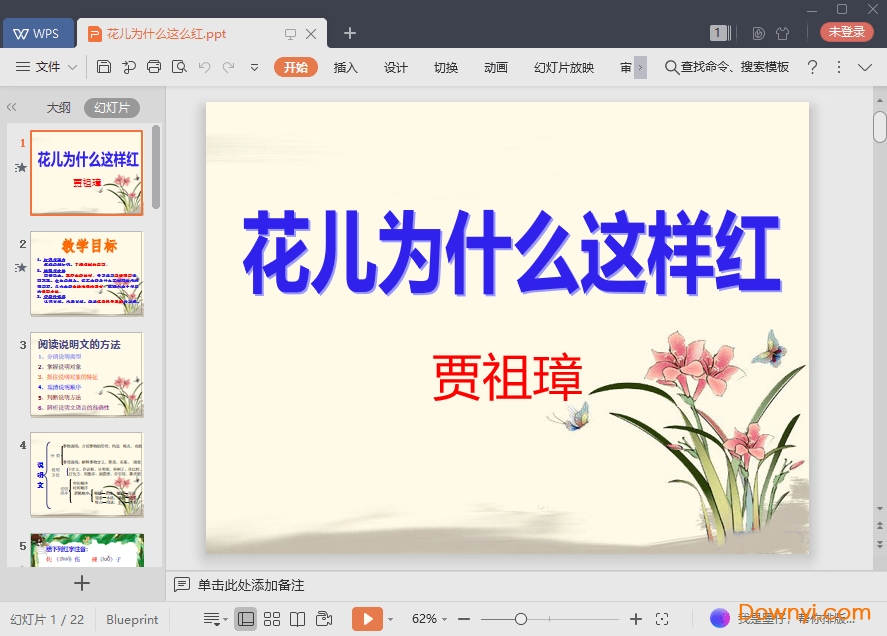Open Print Preview from the quick toolbar
The width and height of the screenshot is (887, 636).
coord(180,67)
